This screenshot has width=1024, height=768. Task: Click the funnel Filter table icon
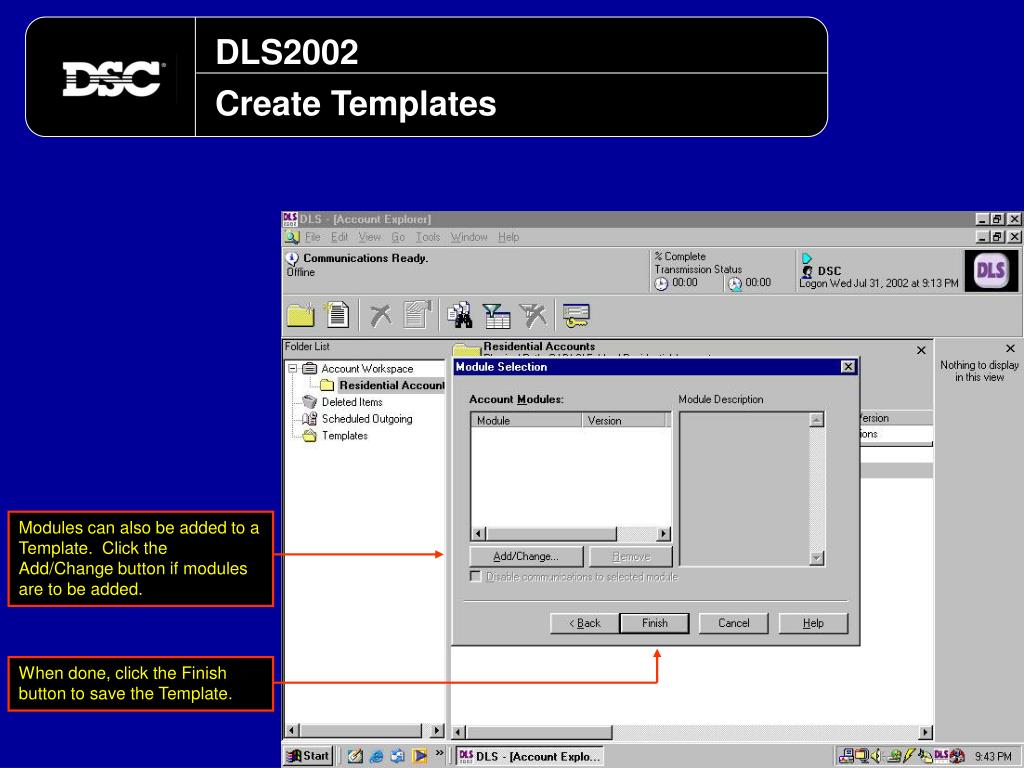[x=496, y=315]
